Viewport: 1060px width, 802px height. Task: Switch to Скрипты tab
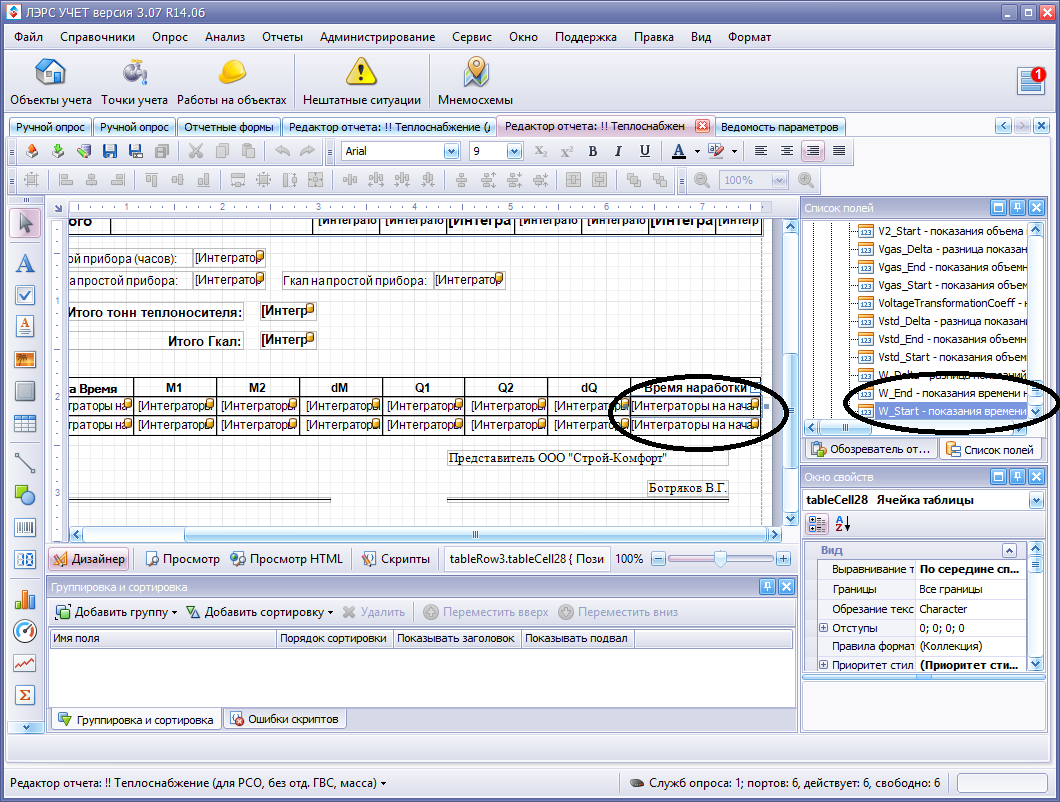(x=396, y=559)
